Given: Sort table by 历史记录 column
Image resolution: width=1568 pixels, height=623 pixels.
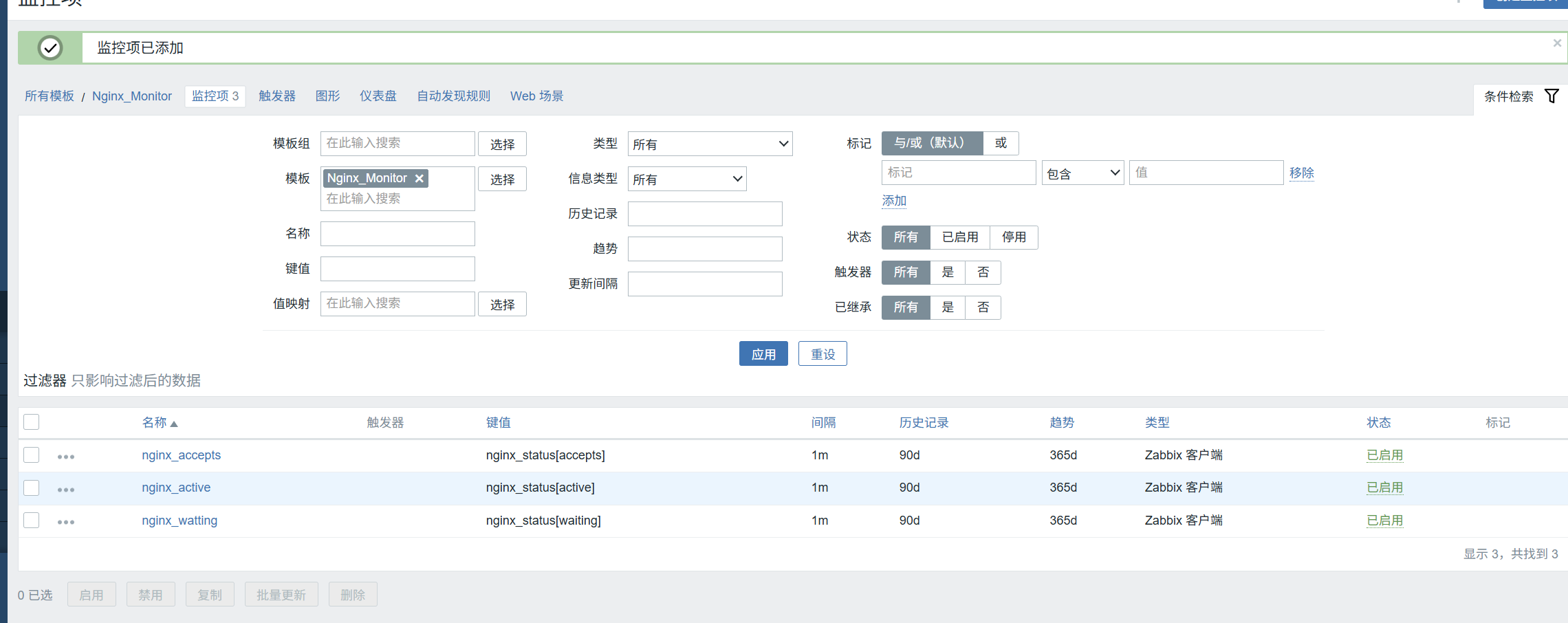Looking at the screenshot, I should [x=924, y=422].
